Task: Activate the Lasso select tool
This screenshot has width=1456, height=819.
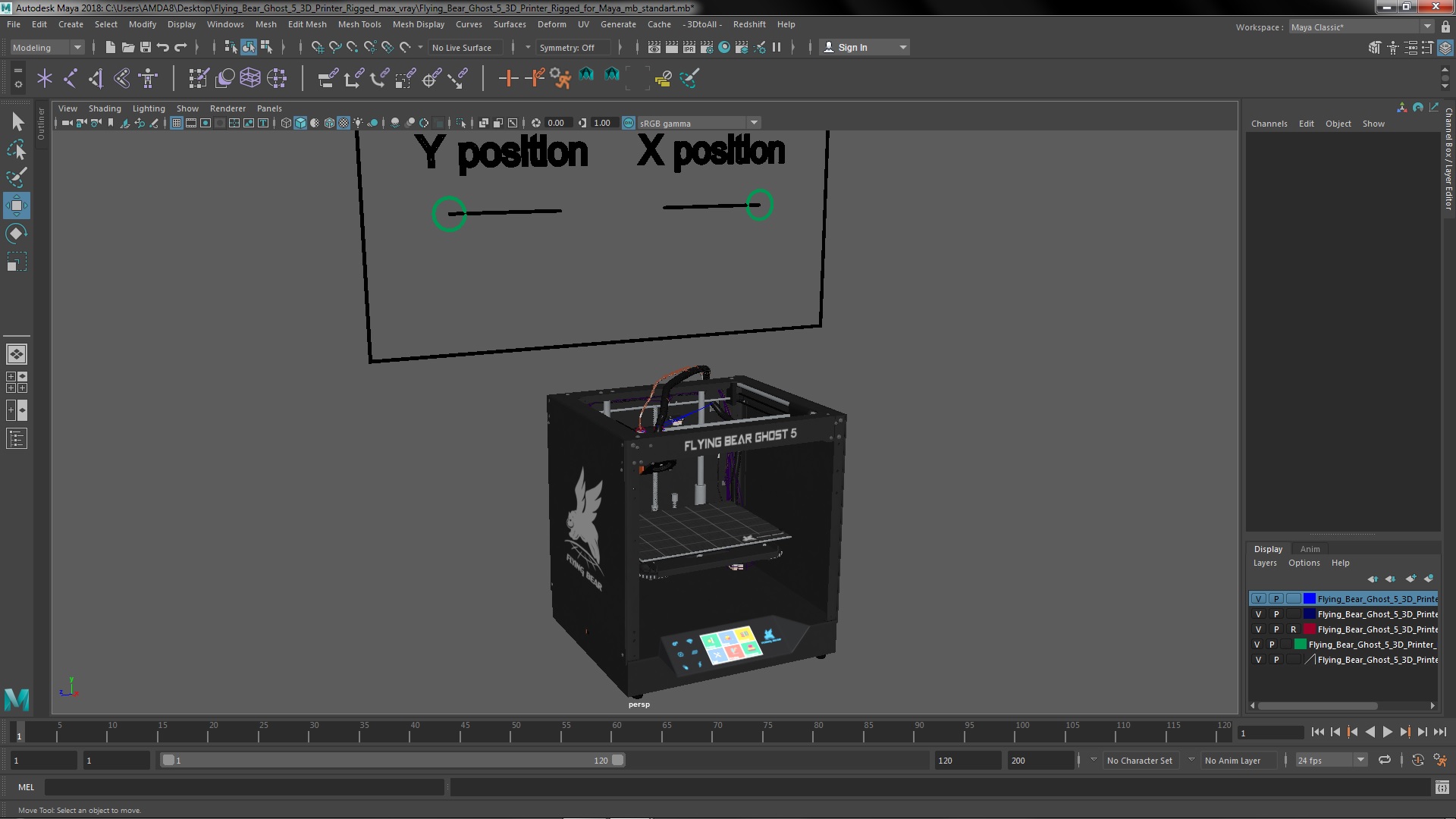Action: (x=17, y=149)
